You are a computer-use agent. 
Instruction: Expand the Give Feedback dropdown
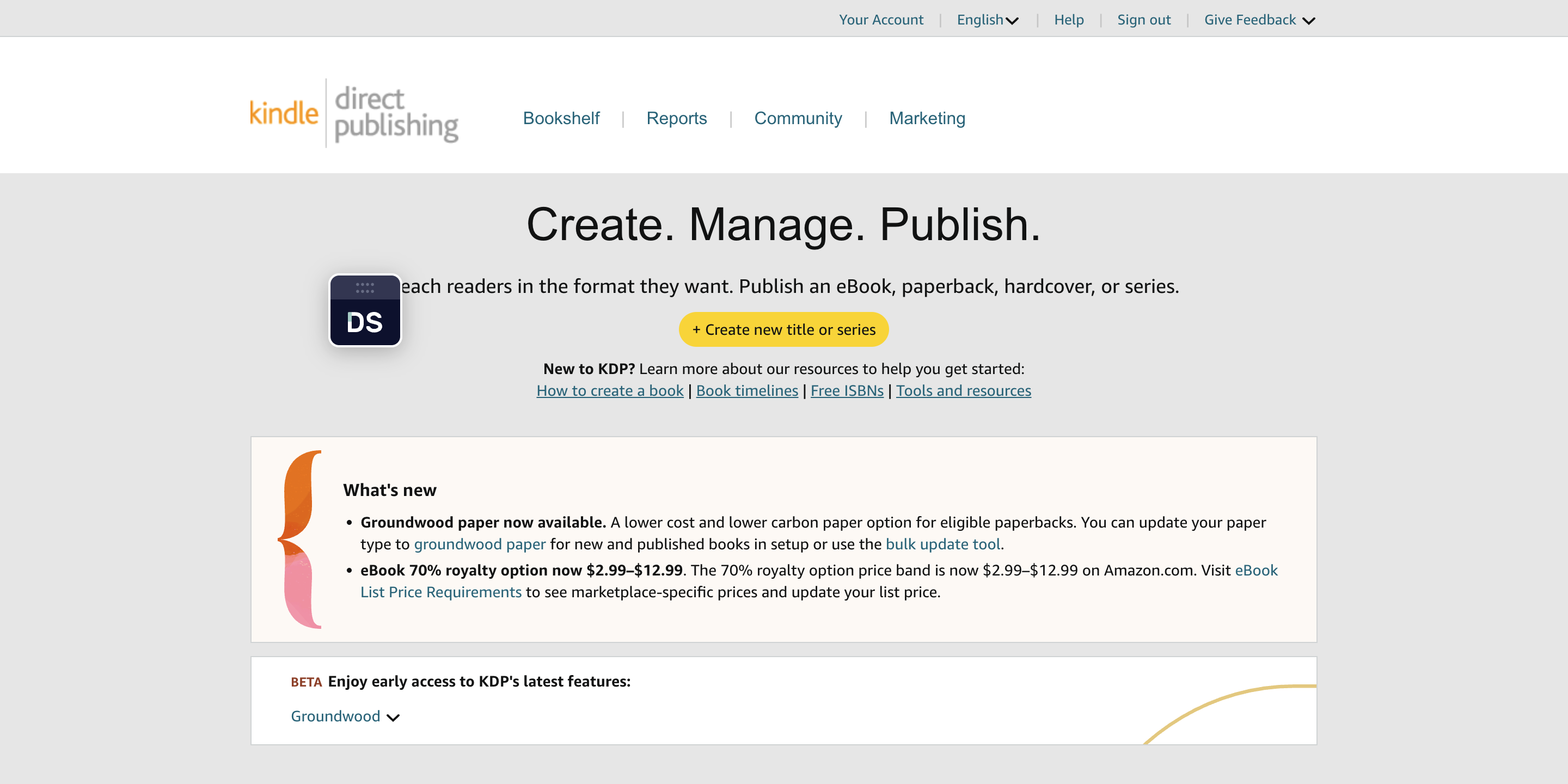(x=1259, y=20)
